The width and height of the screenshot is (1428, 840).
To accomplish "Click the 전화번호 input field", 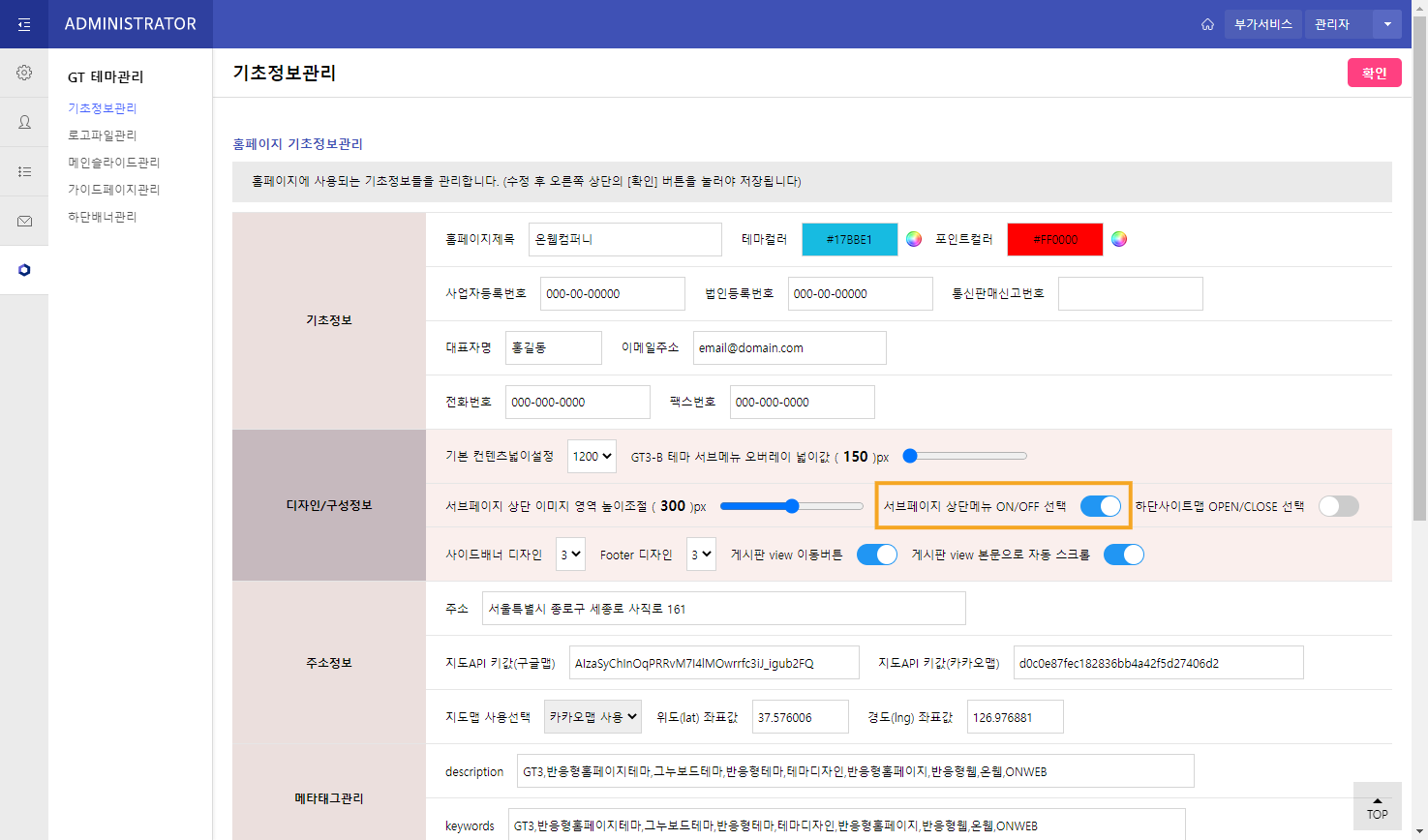I will pos(578,402).
